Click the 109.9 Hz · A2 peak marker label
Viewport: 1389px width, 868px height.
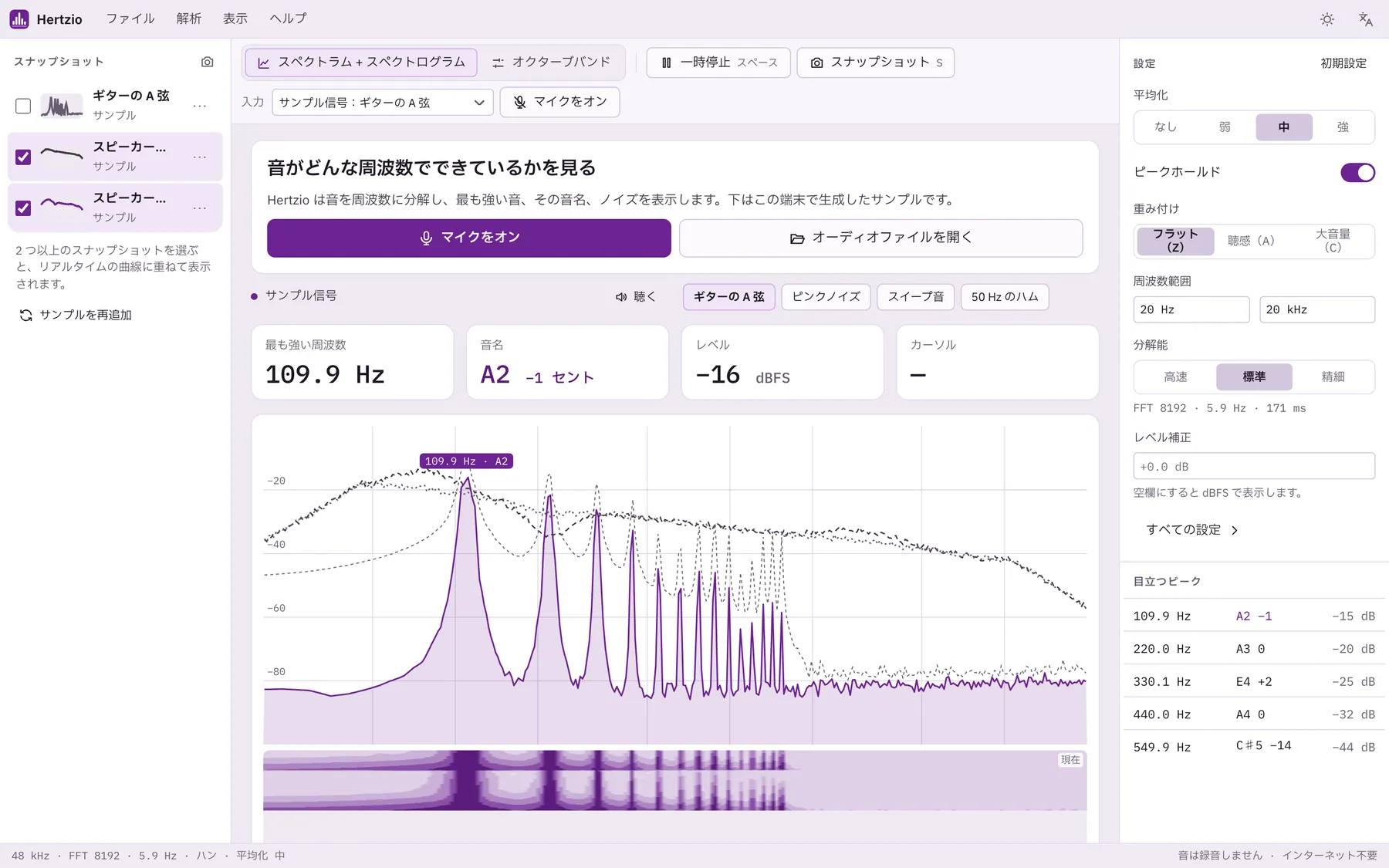click(466, 461)
